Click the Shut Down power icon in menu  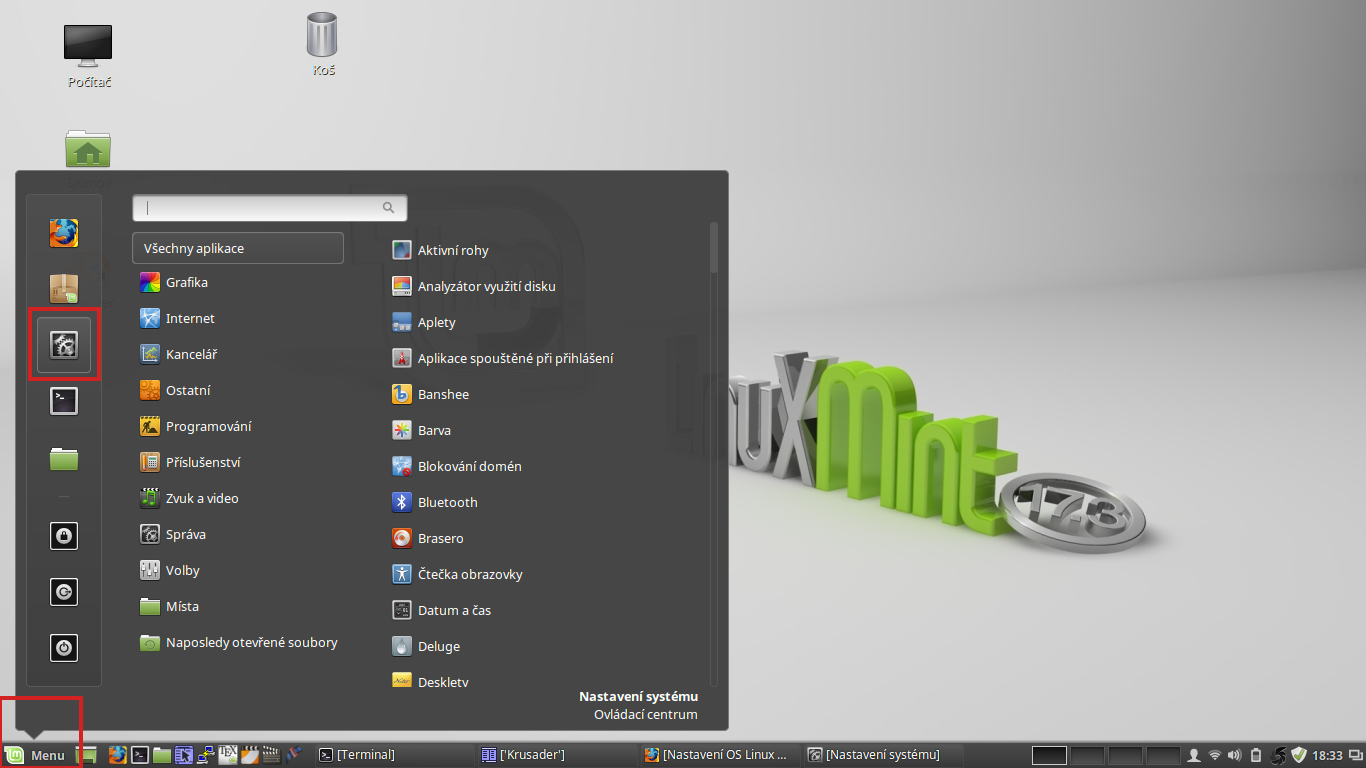(64, 648)
